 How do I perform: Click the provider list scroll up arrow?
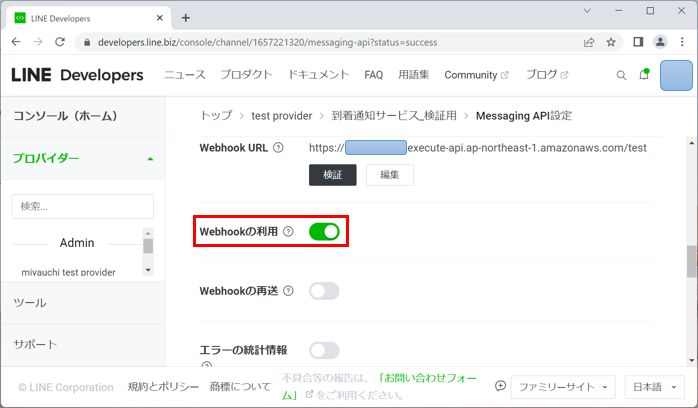tap(148, 233)
